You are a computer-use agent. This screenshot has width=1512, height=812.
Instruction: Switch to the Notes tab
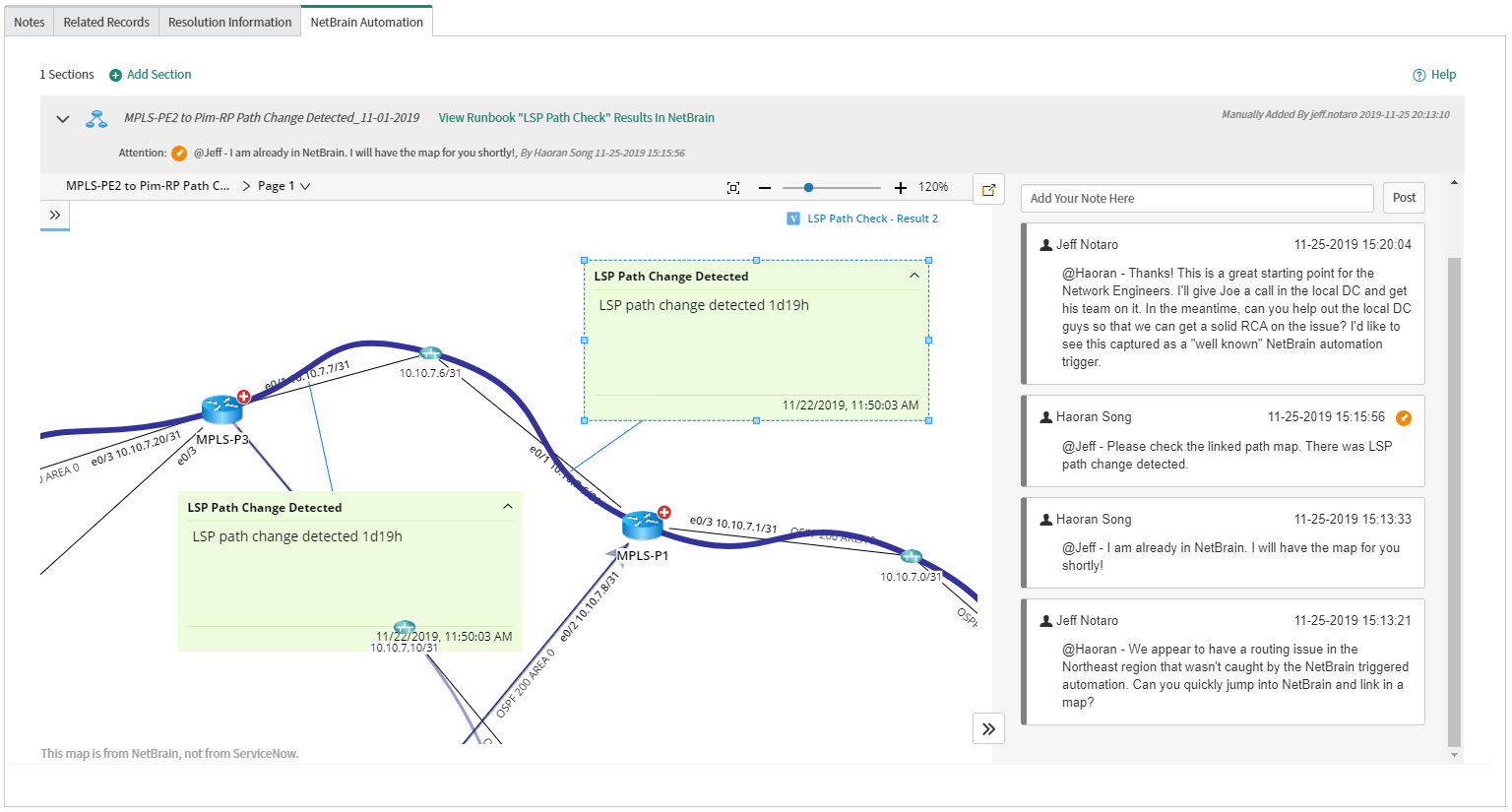click(29, 22)
